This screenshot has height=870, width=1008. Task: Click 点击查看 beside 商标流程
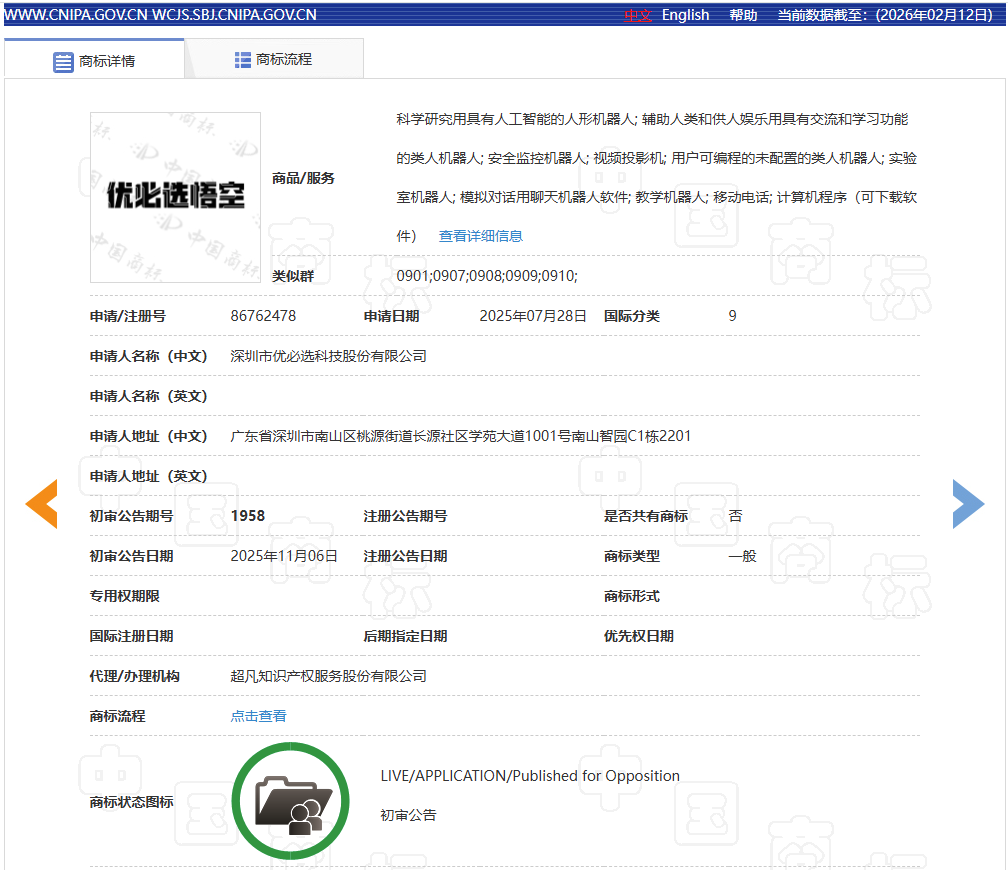click(x=258, y=716)
